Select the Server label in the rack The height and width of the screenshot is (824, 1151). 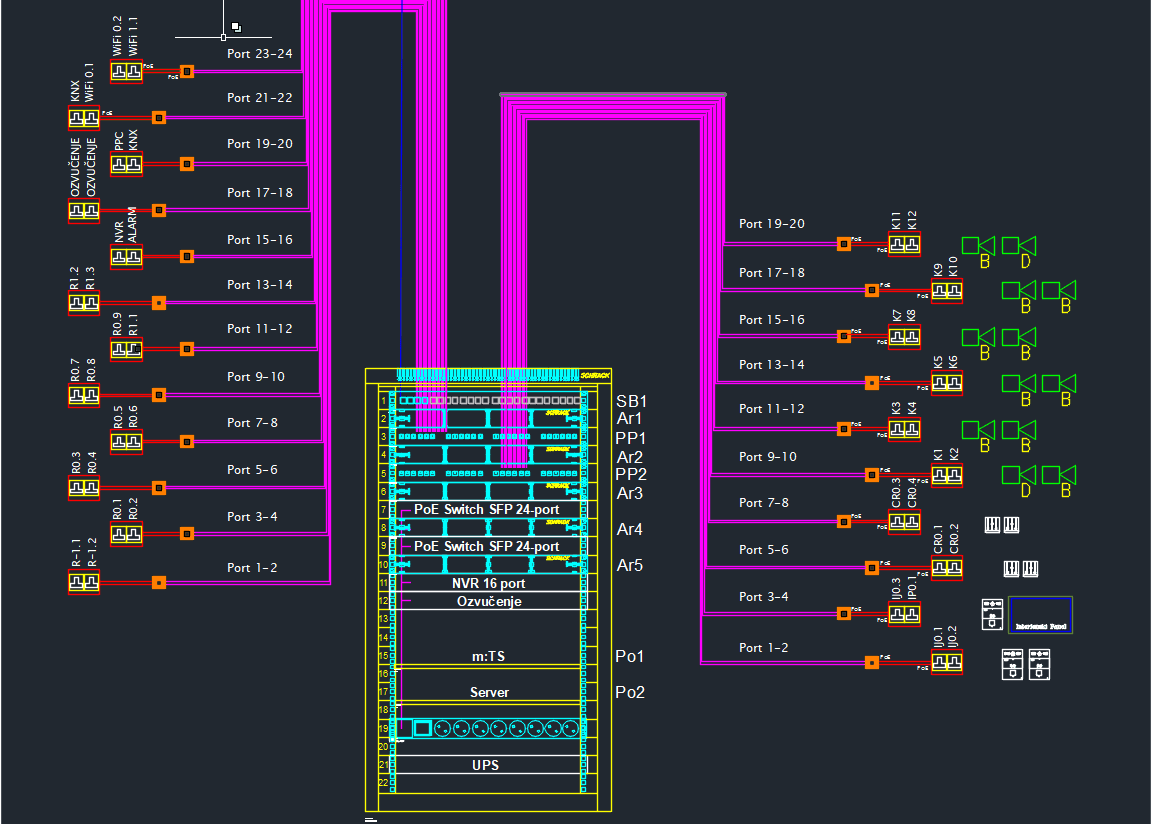489,692
